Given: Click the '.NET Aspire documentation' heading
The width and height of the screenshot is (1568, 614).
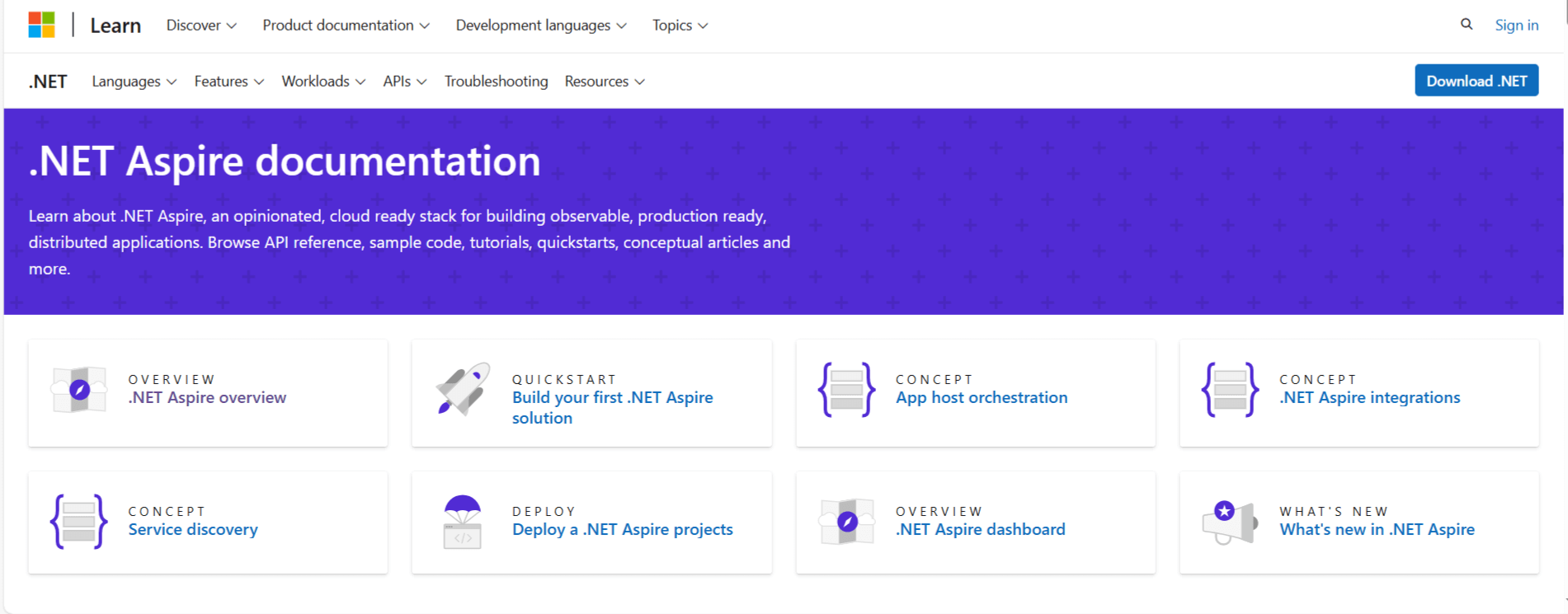Looking at the screenshot, I should (285, 162).
